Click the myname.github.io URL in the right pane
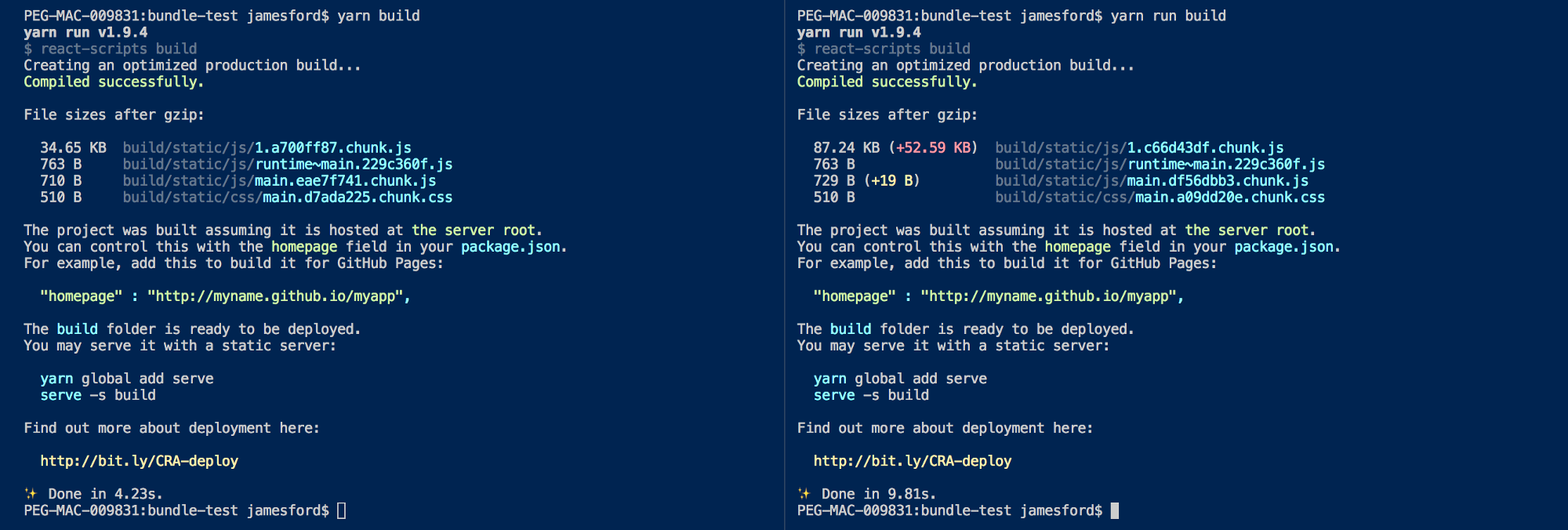Image resolution: width=1568 pixels, height=530 pixels. coord(1051,296)
